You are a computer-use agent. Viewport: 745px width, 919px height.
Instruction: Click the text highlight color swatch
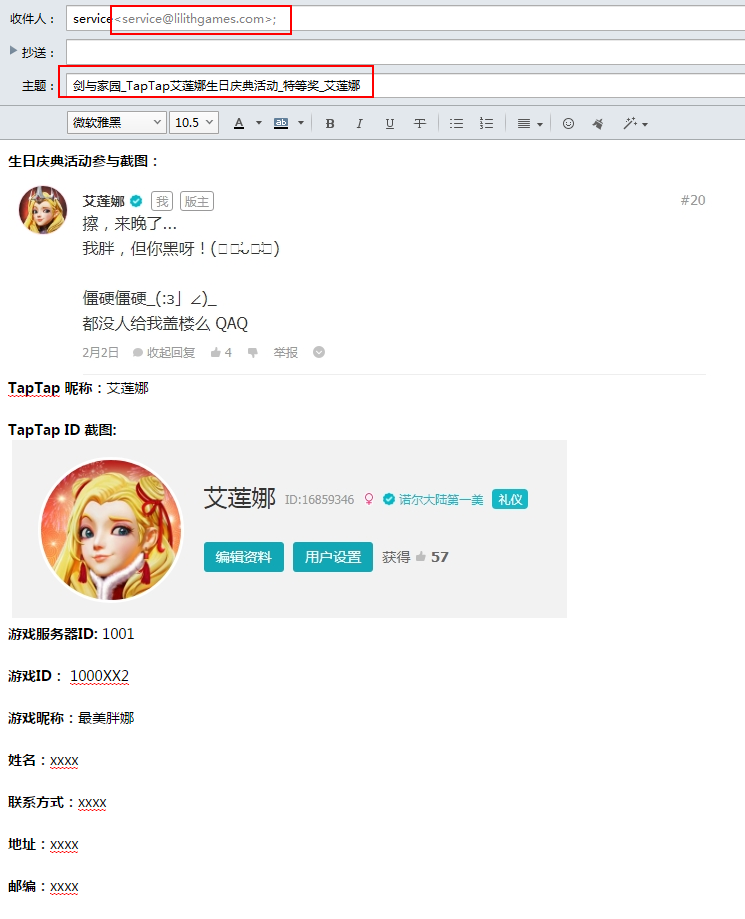pyautogui.click(x=280, y=123)
